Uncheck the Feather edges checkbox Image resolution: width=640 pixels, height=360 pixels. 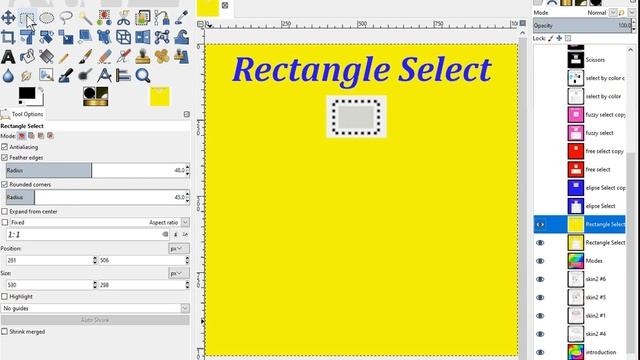(x=4, y=157)
